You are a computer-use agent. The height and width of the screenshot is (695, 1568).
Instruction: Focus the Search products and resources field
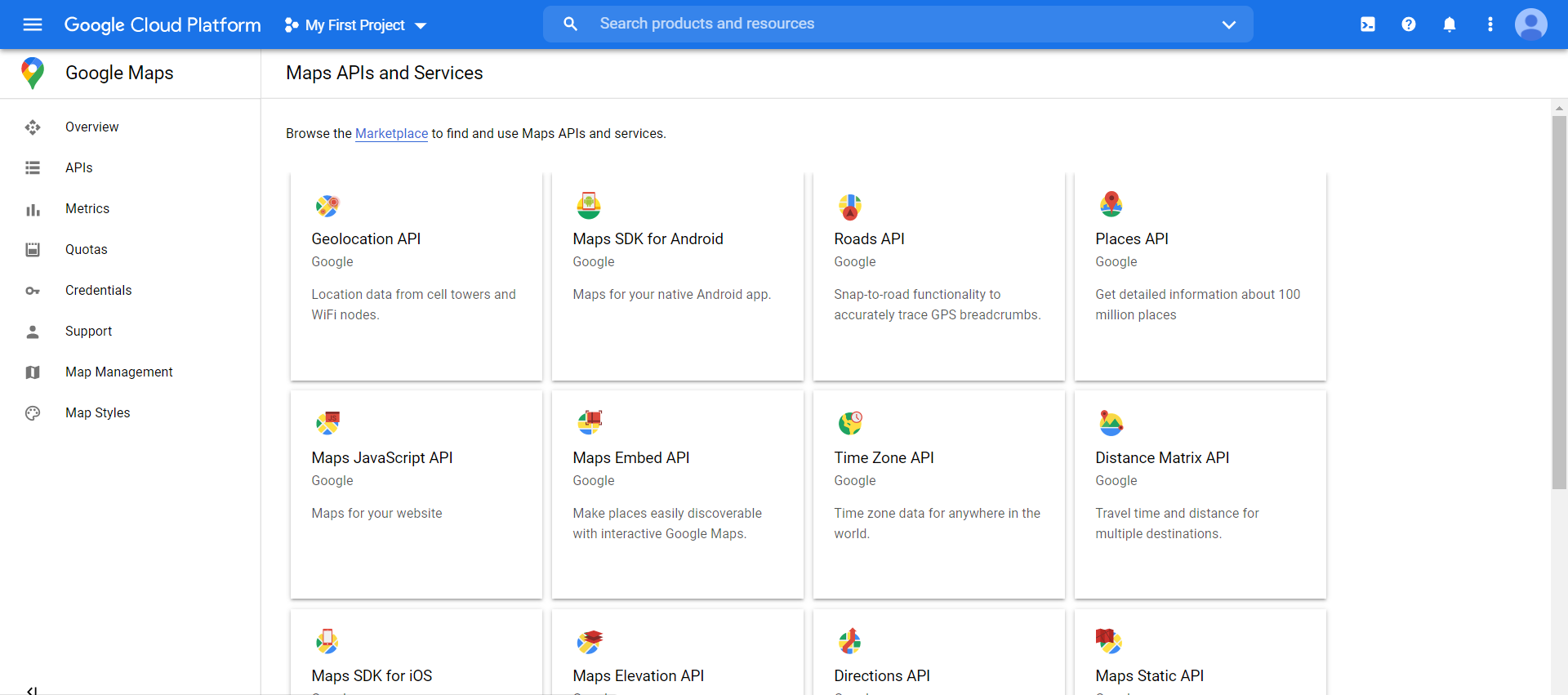tap(898, 25)
